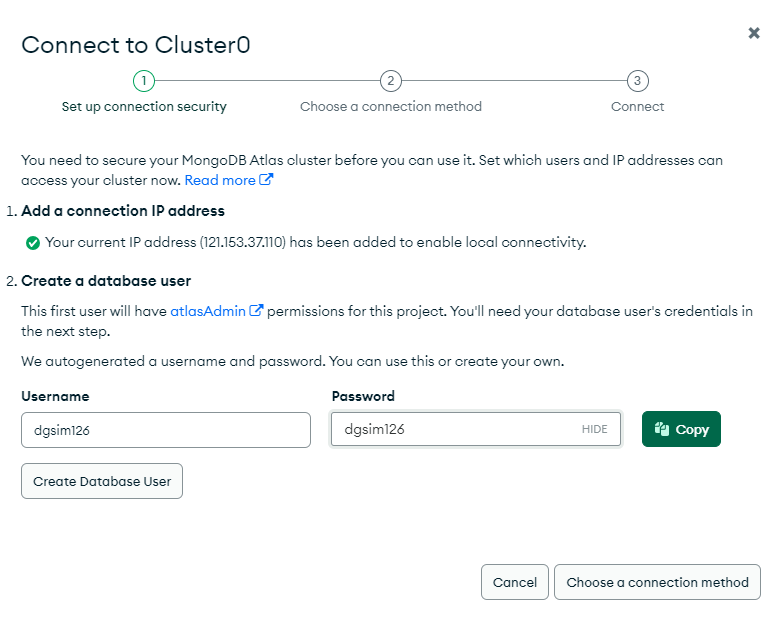Select the Connect step label
The width and height of the screenshot is (784, 619).
click(x=638, y=106)
